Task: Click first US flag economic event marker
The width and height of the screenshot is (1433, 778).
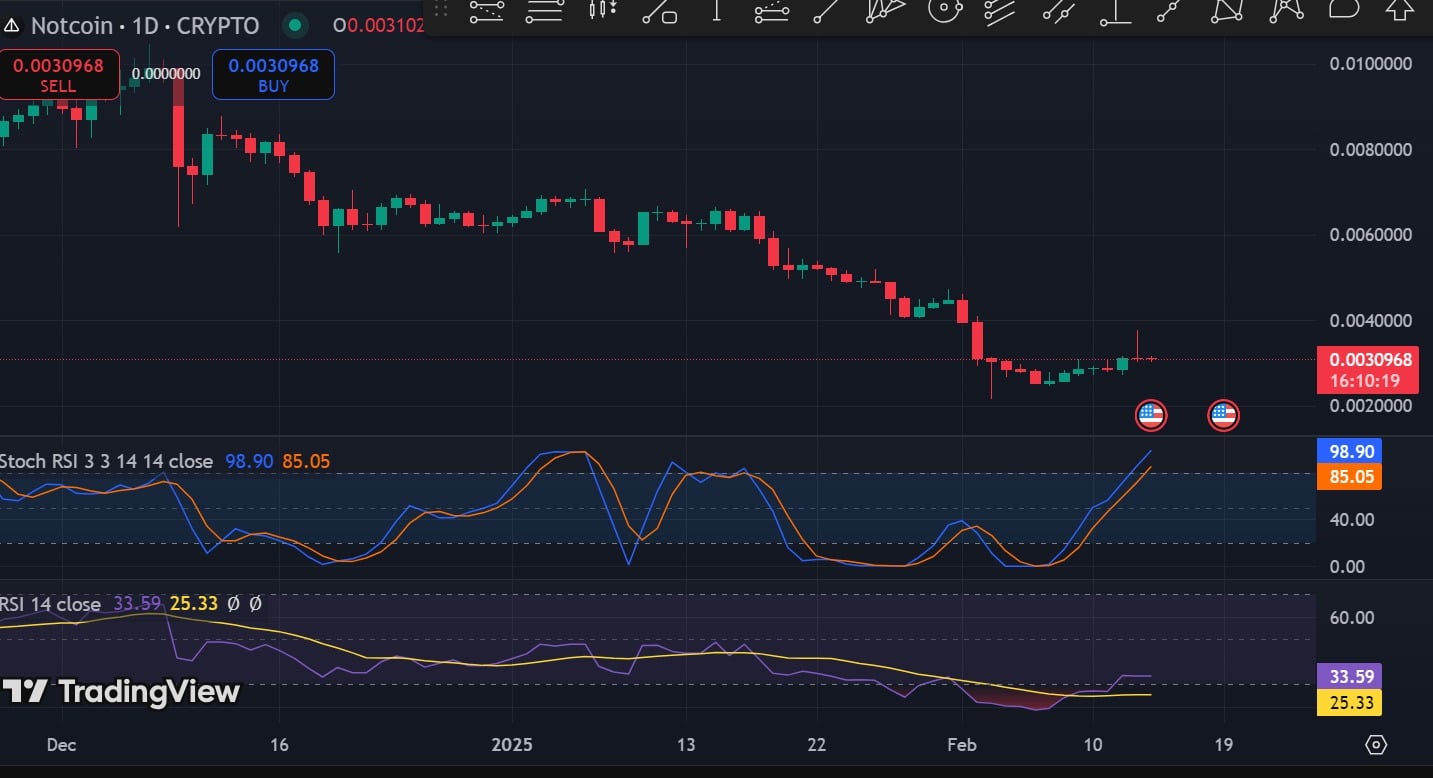Action: point(1151,414)
